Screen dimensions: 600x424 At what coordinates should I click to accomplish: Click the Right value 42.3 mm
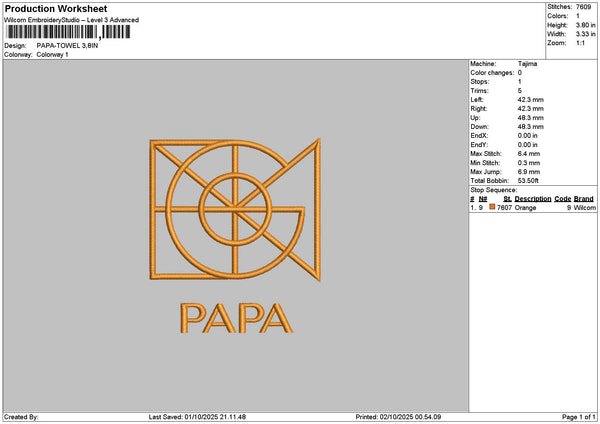click(x=530, y=109)
